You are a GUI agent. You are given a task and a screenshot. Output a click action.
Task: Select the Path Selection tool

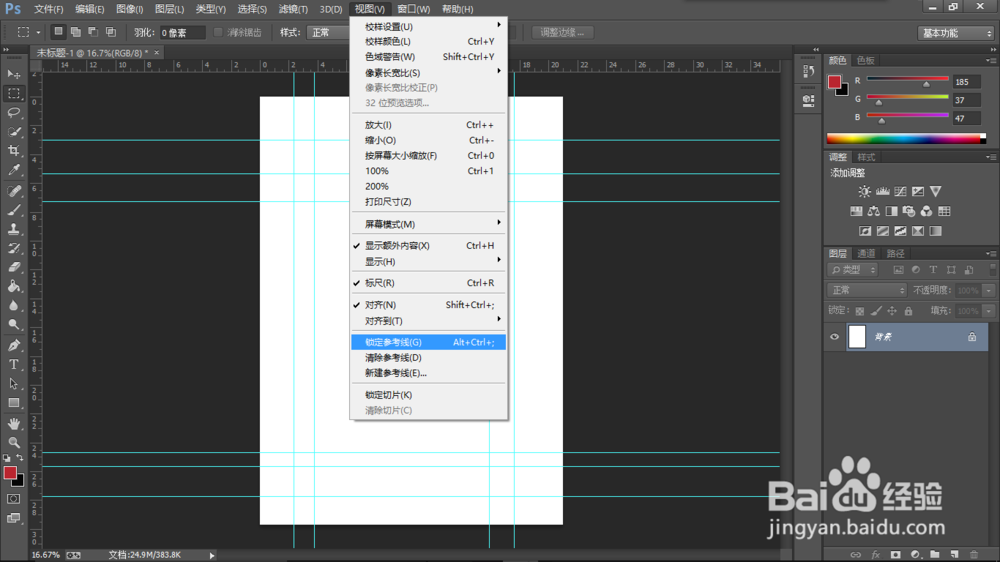[13, 383]
